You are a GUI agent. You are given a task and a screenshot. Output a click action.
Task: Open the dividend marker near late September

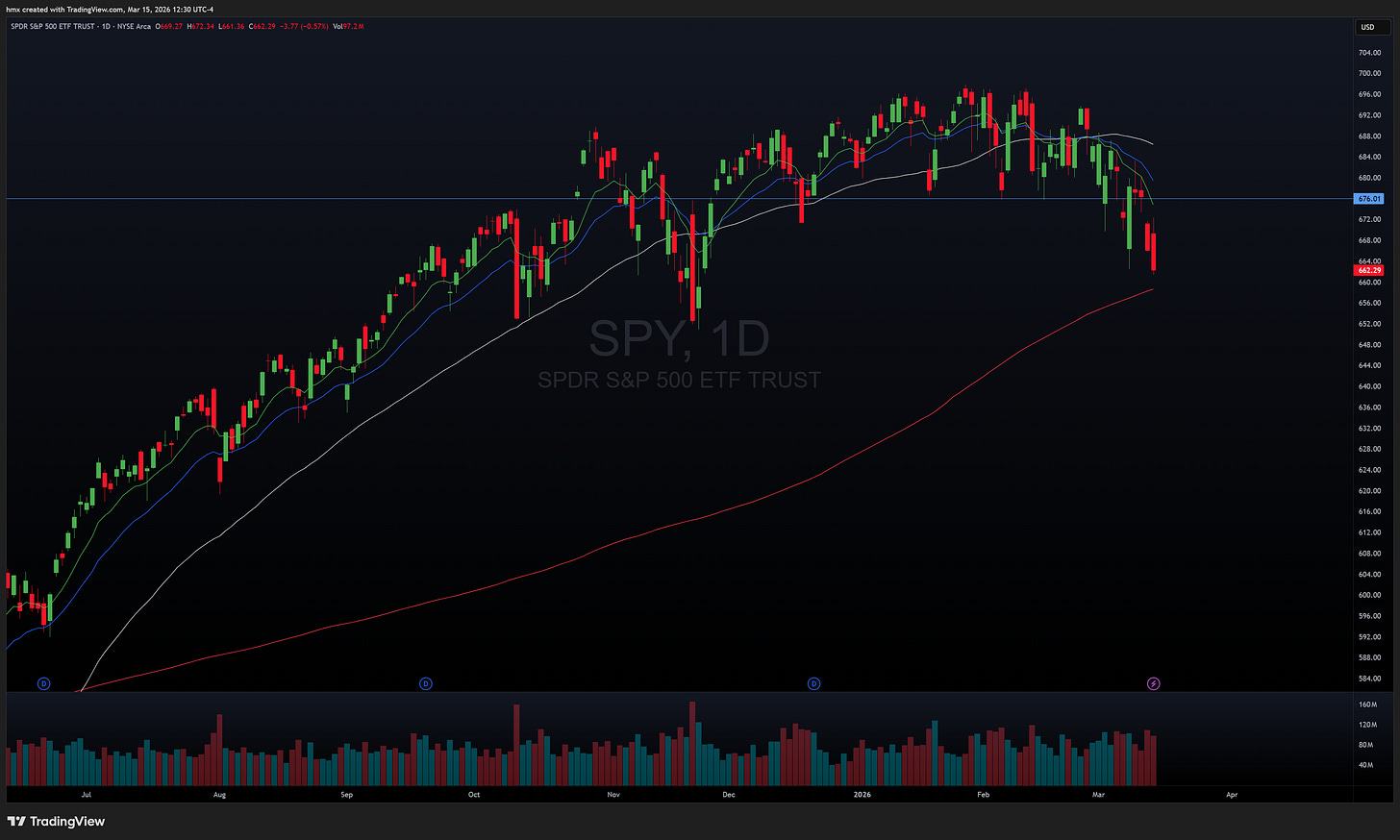click(426, 683)
